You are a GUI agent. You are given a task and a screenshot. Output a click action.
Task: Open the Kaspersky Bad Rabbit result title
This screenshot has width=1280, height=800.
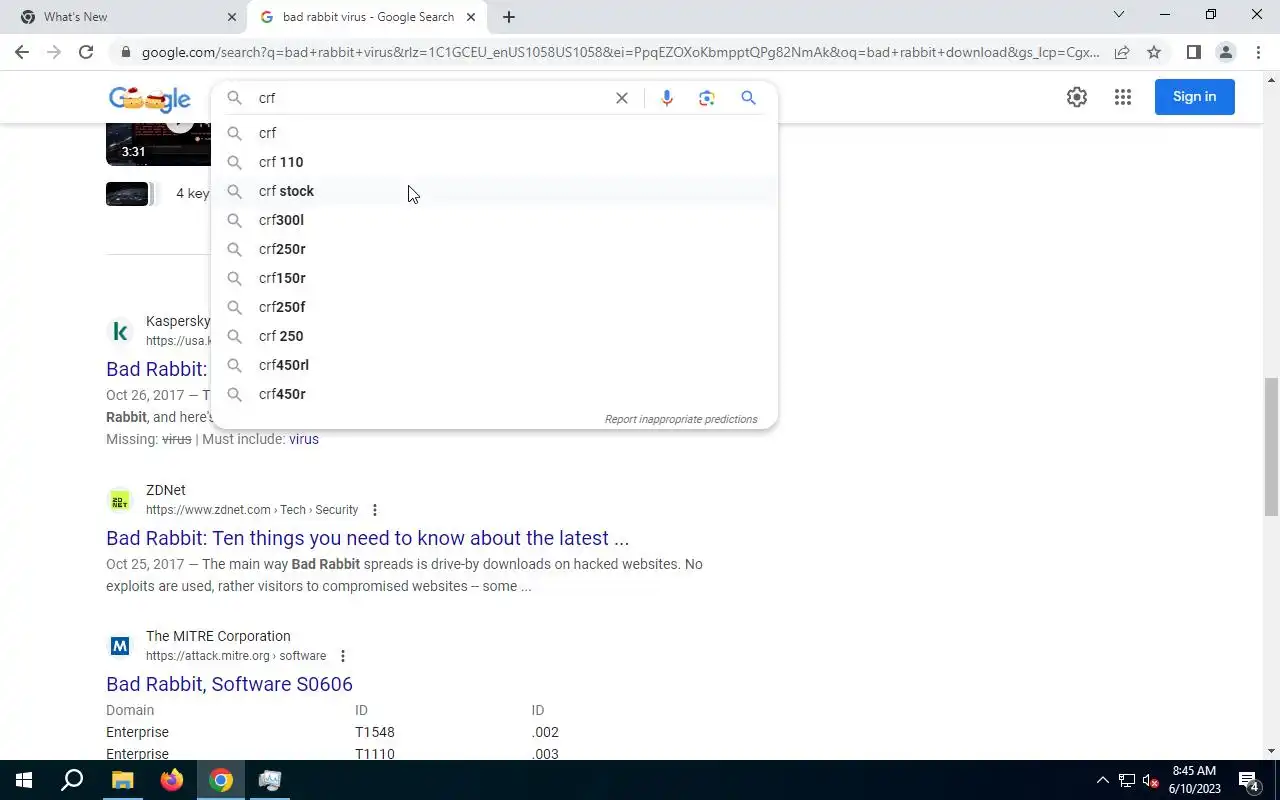coord(156,369)
